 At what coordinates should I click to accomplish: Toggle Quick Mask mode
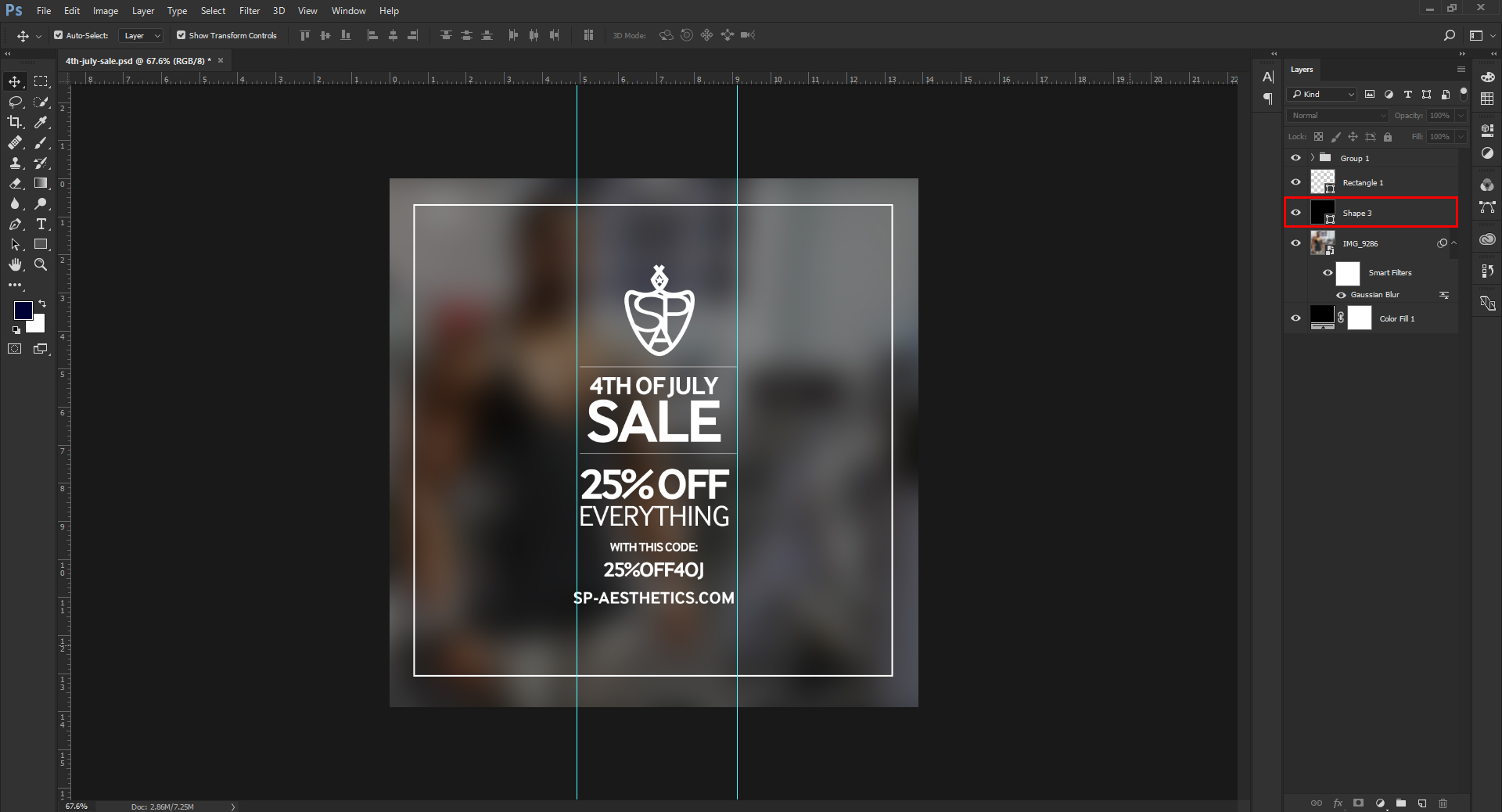point(15,349)
